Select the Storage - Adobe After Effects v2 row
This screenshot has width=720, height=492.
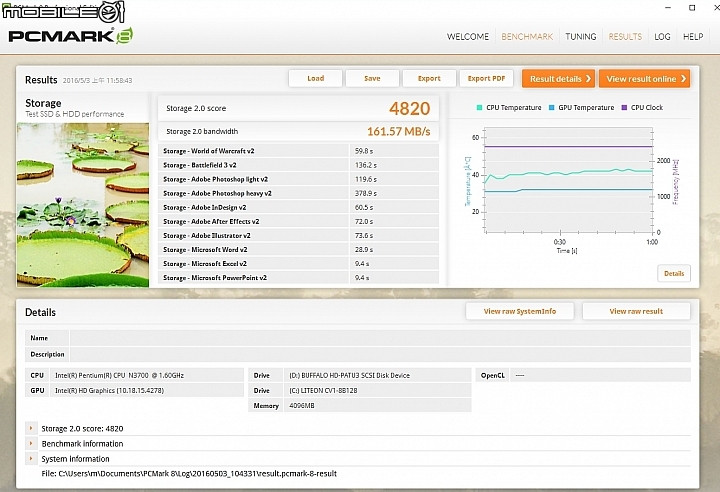coord(298,221)
